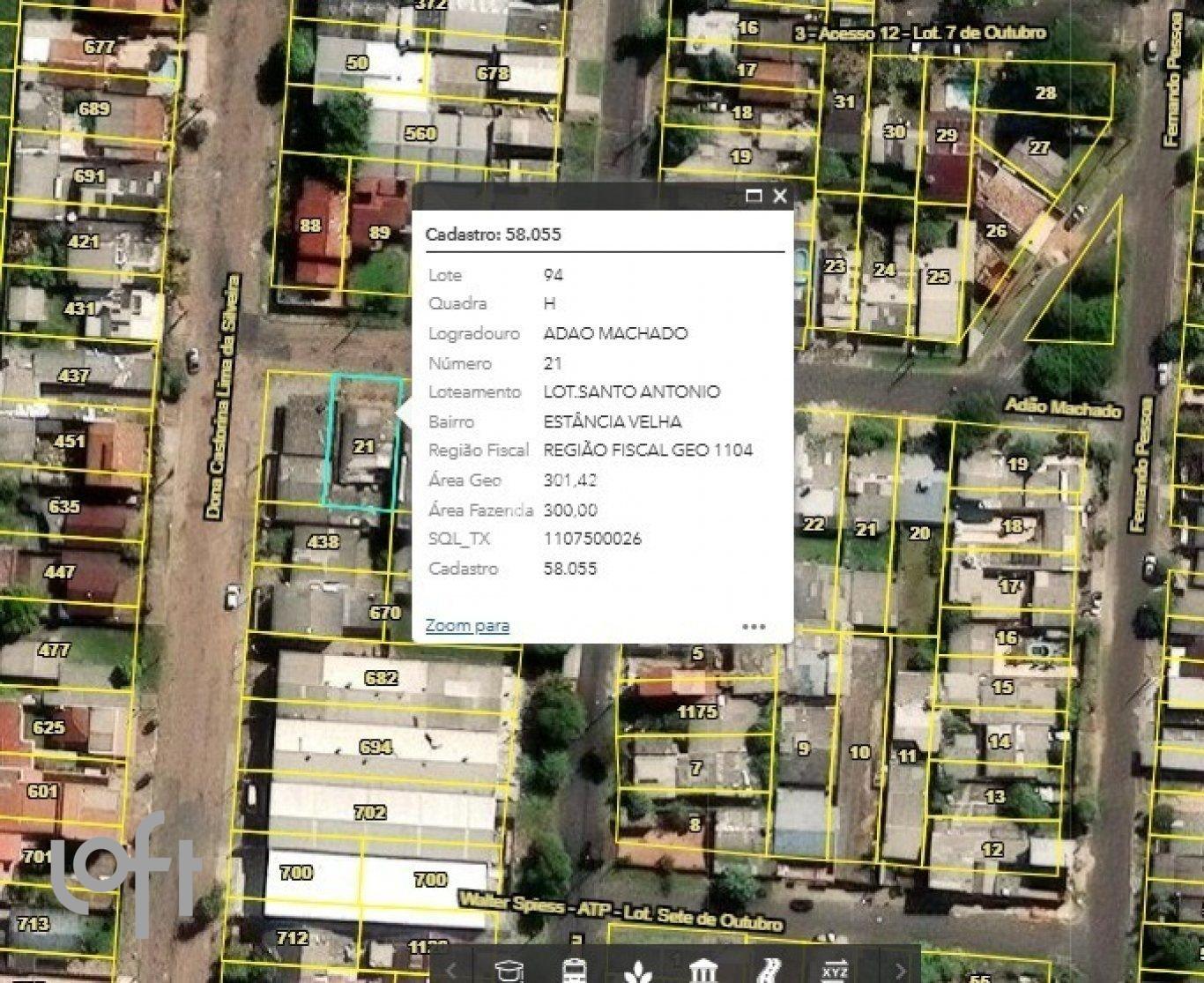1204x983 pixels.
Task: Open the plant environment layer icon
Action: [637, 972]
